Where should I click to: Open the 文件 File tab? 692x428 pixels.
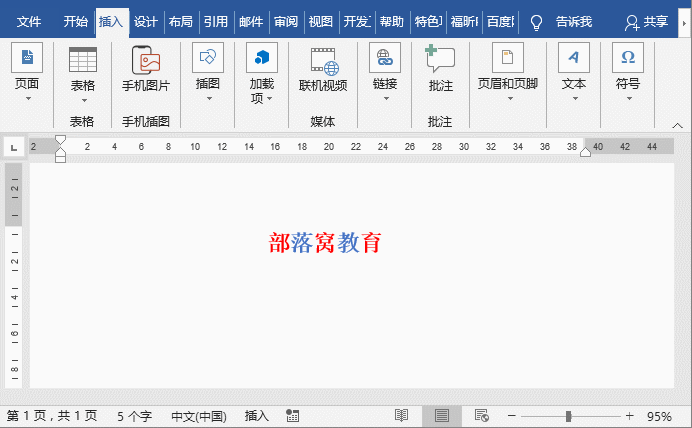(x=29, y=22)
